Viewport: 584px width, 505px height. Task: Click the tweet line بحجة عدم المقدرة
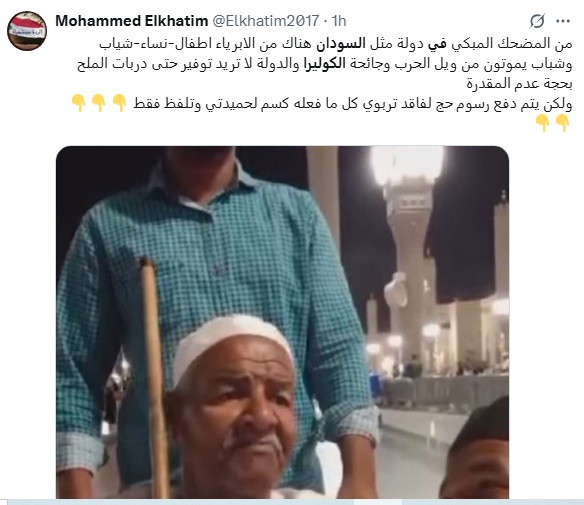pos(519,83)
